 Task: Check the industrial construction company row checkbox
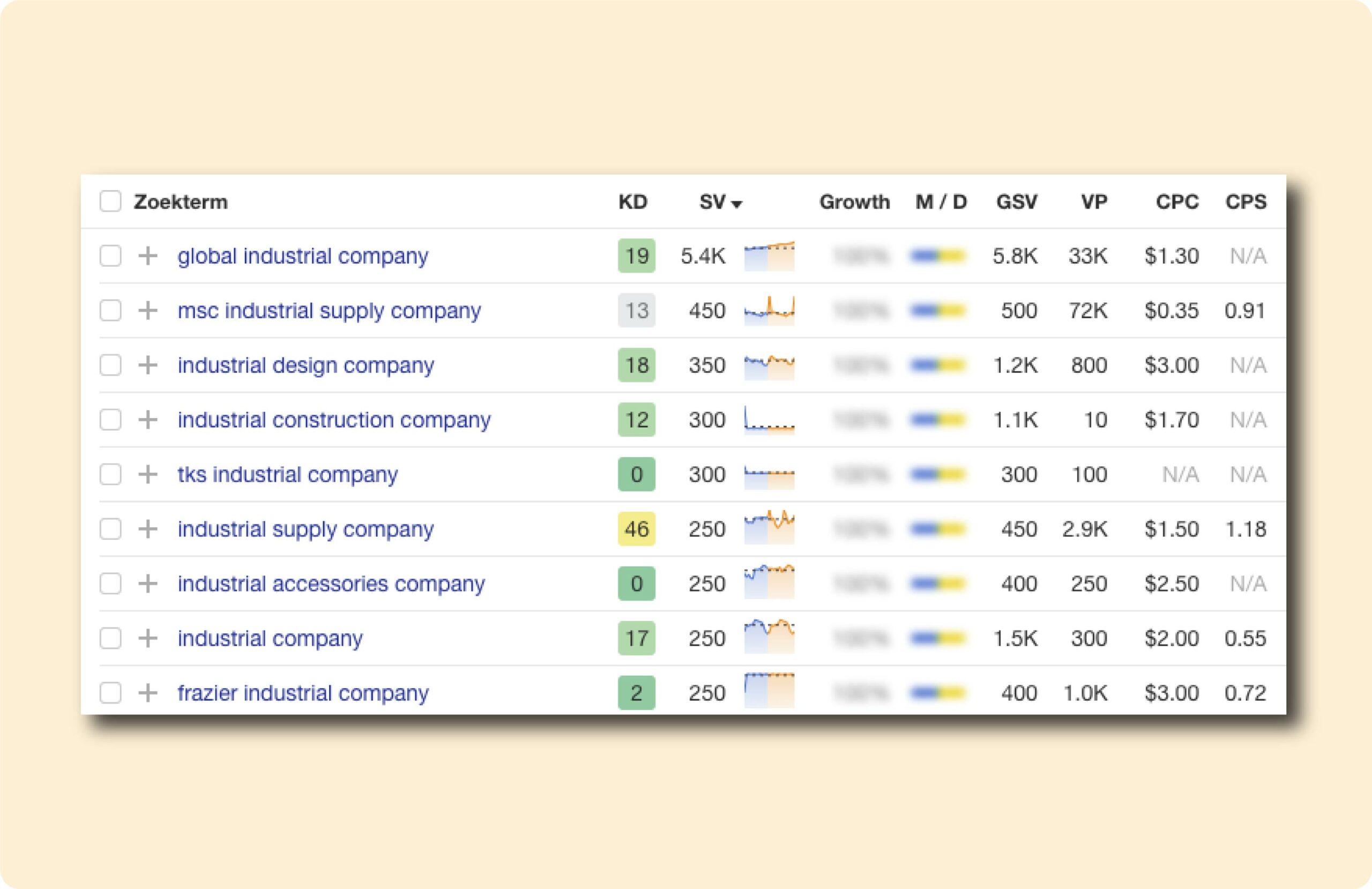(110, 420)
